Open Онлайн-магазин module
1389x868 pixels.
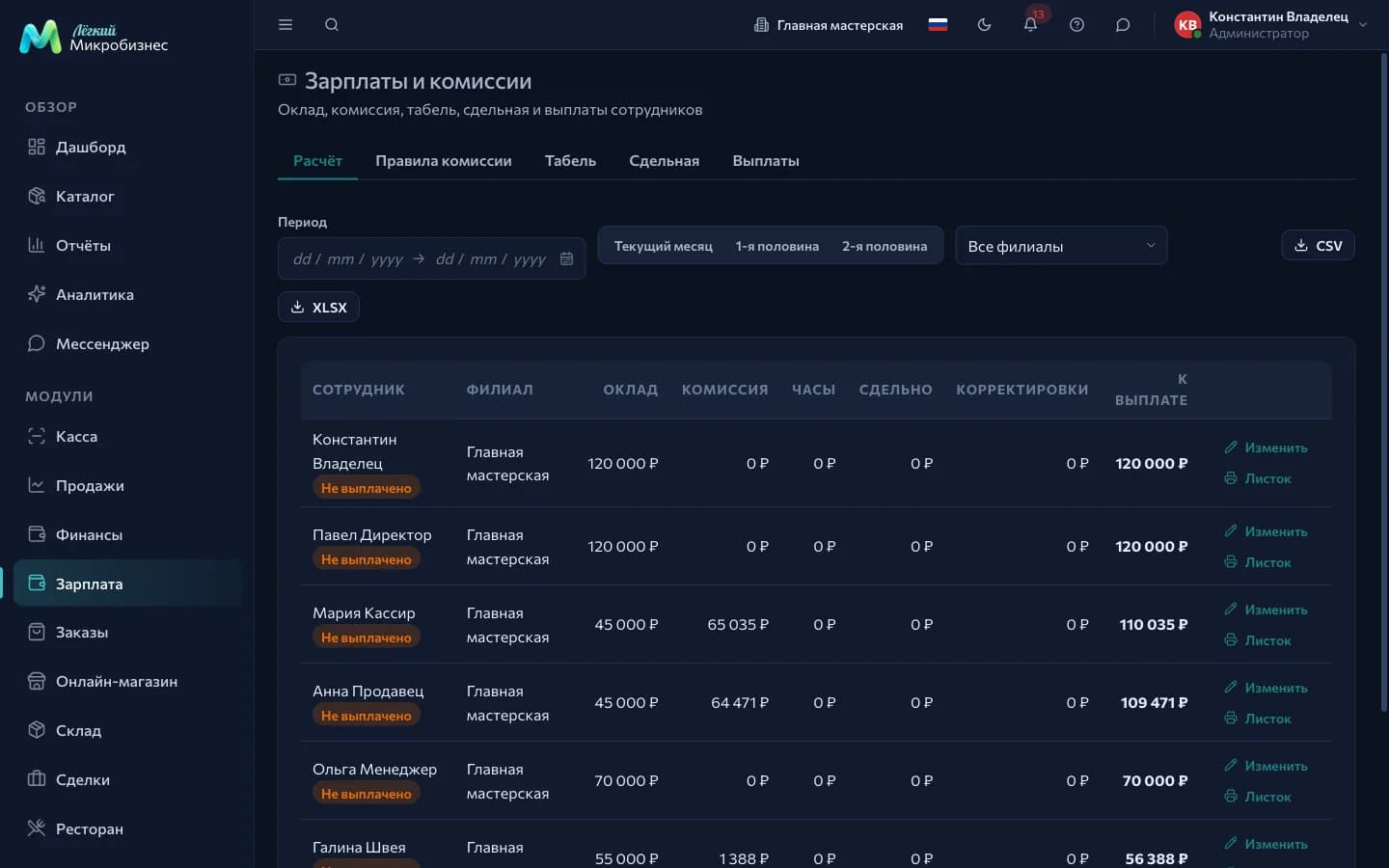tap(127, 681)
